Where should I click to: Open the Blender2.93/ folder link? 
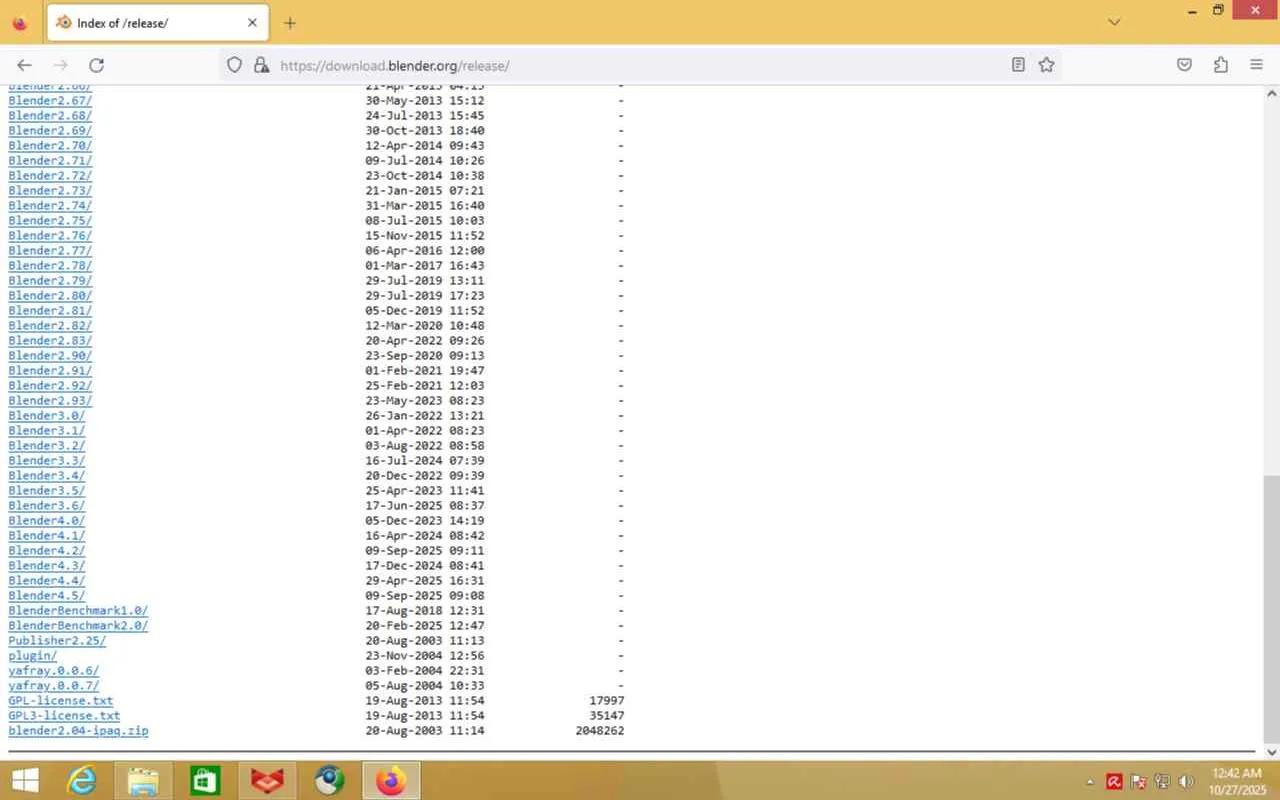pos(50,401)
